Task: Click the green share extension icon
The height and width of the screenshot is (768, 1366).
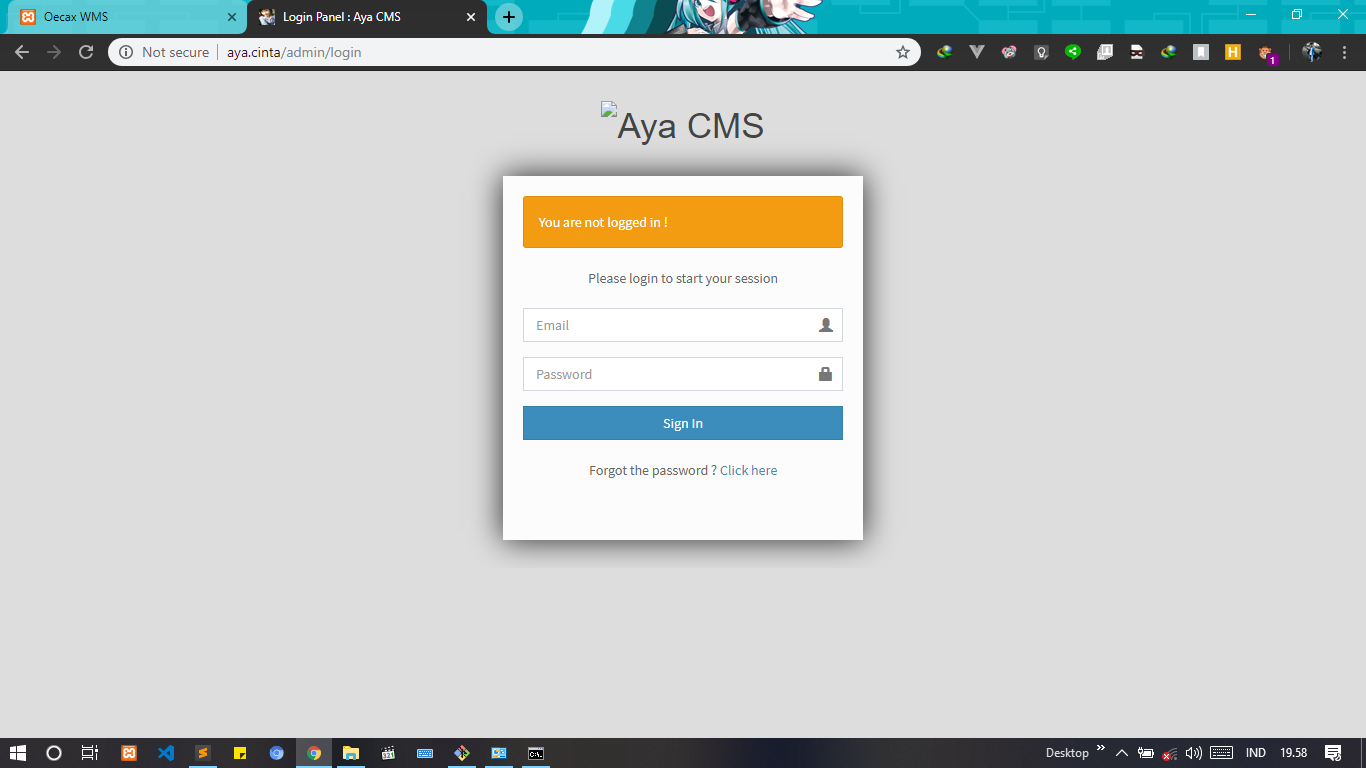Action: click(1073, 52)
